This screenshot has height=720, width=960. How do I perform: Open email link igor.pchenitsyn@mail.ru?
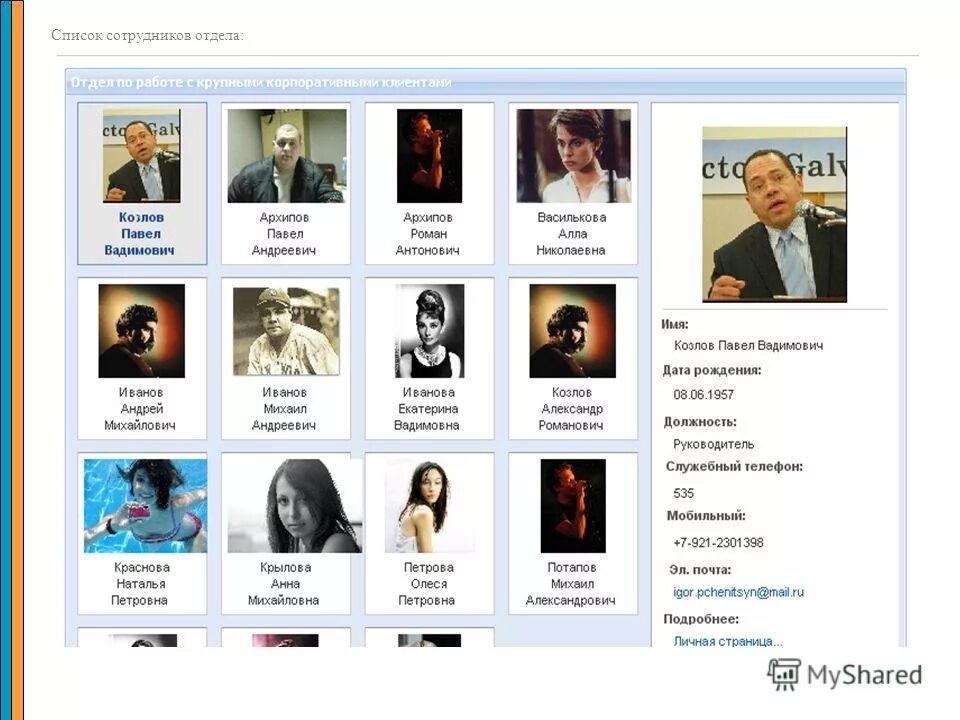coord(738,592)
